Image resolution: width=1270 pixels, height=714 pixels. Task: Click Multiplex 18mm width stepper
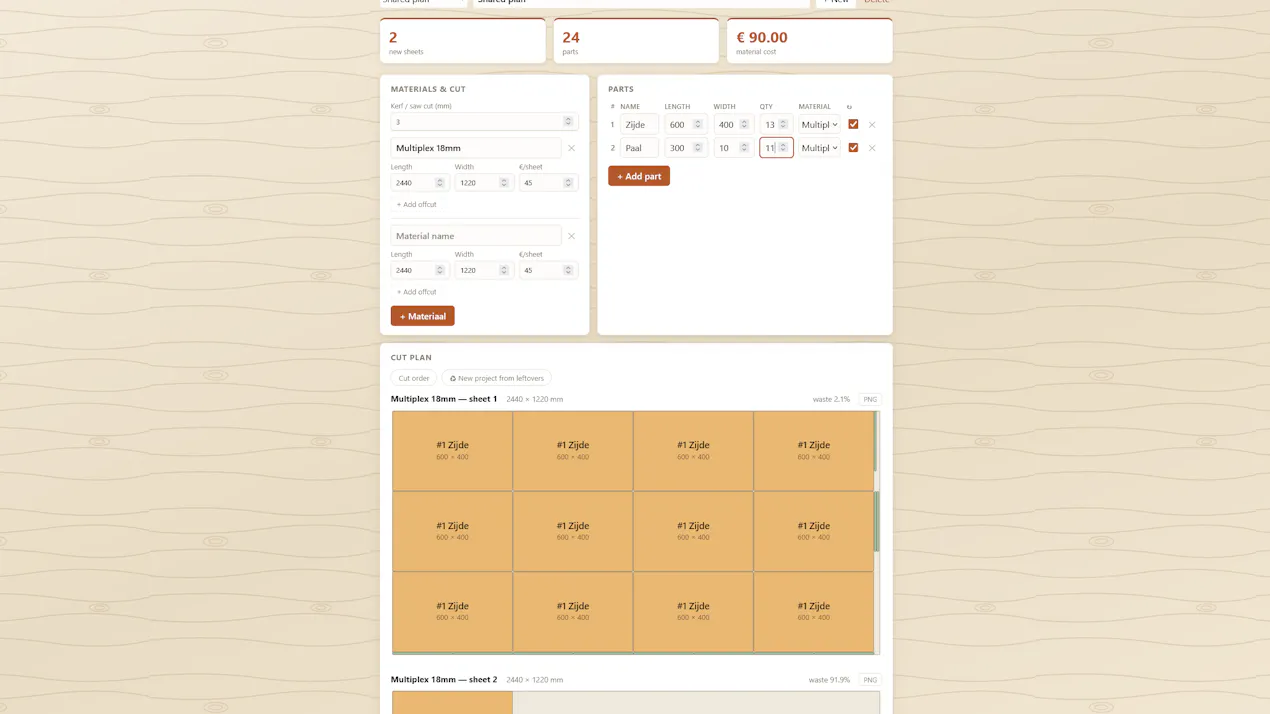504,183
